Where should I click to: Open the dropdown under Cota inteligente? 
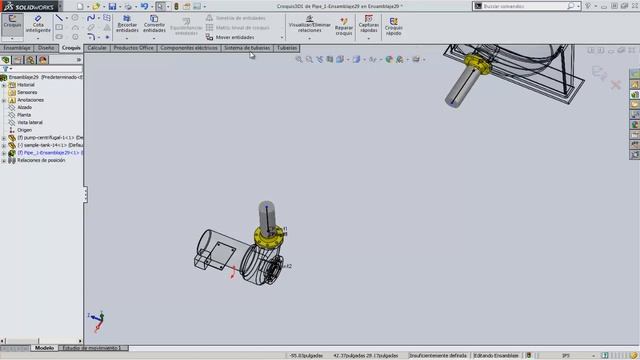point(38,38)
